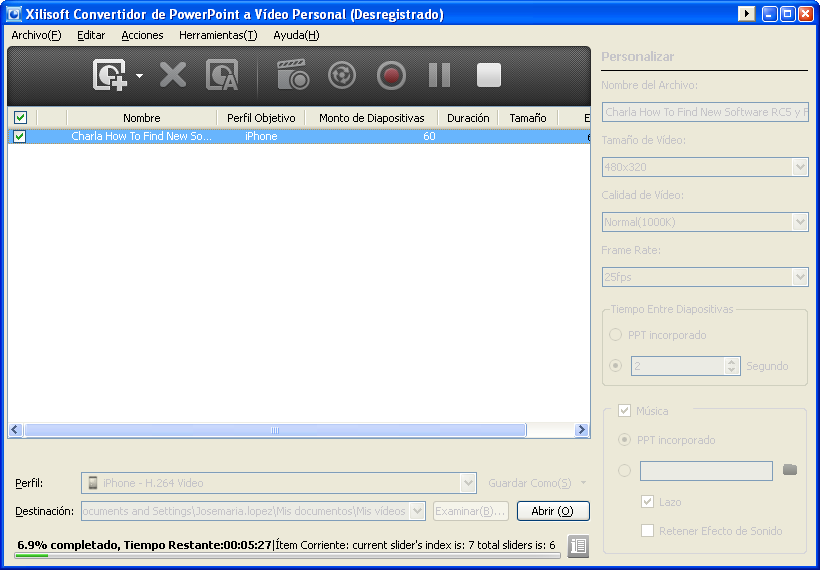Viewport: 820px width, 570px height.
Task: Sort by the Perfil Objetivo column header
Action: pos(261,118)
